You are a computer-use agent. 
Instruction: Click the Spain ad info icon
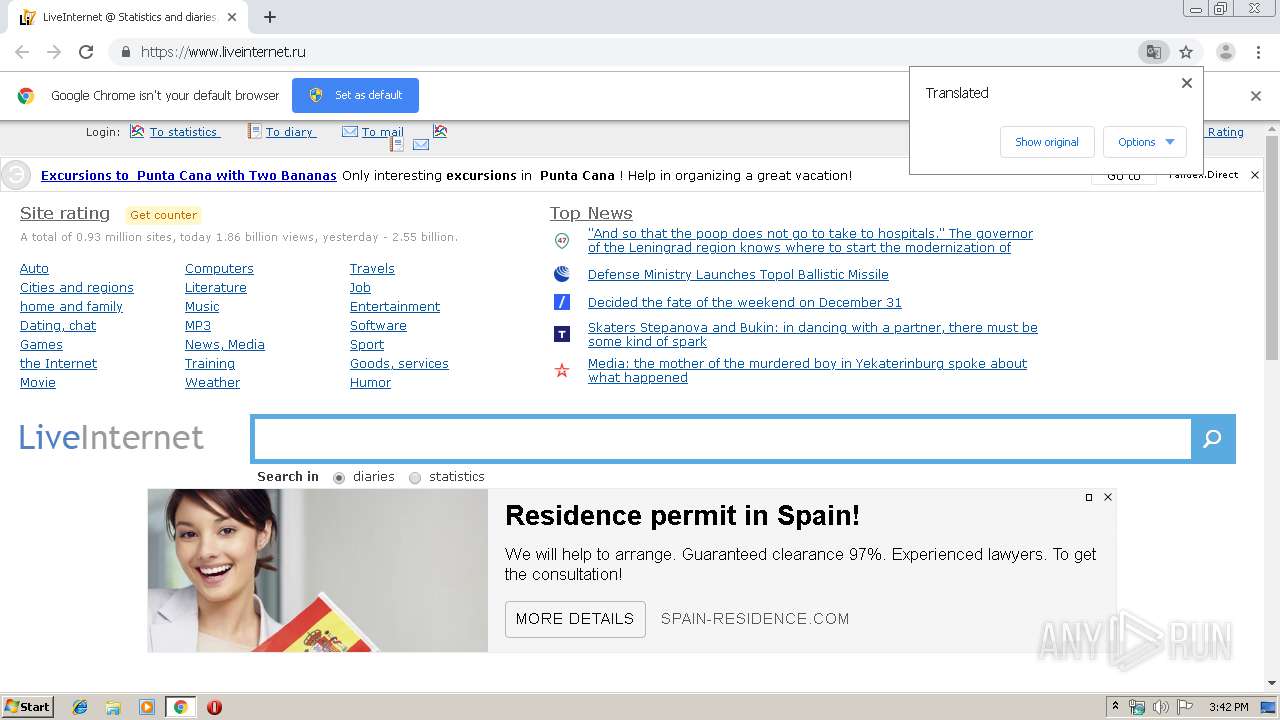1089,497
